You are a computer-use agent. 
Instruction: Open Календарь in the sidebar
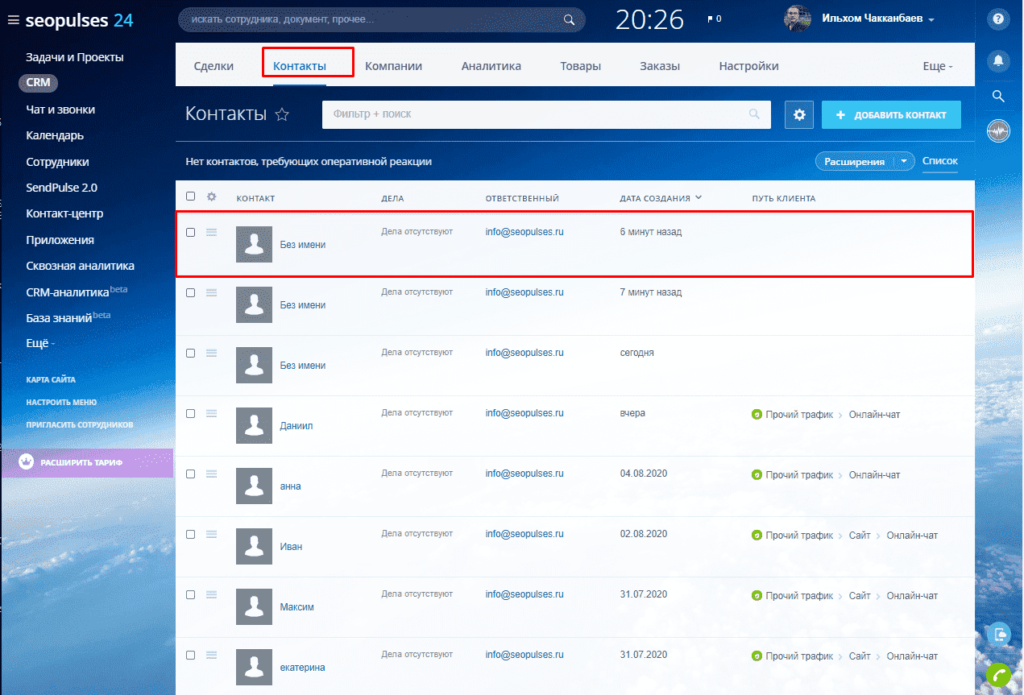(55, 136)
